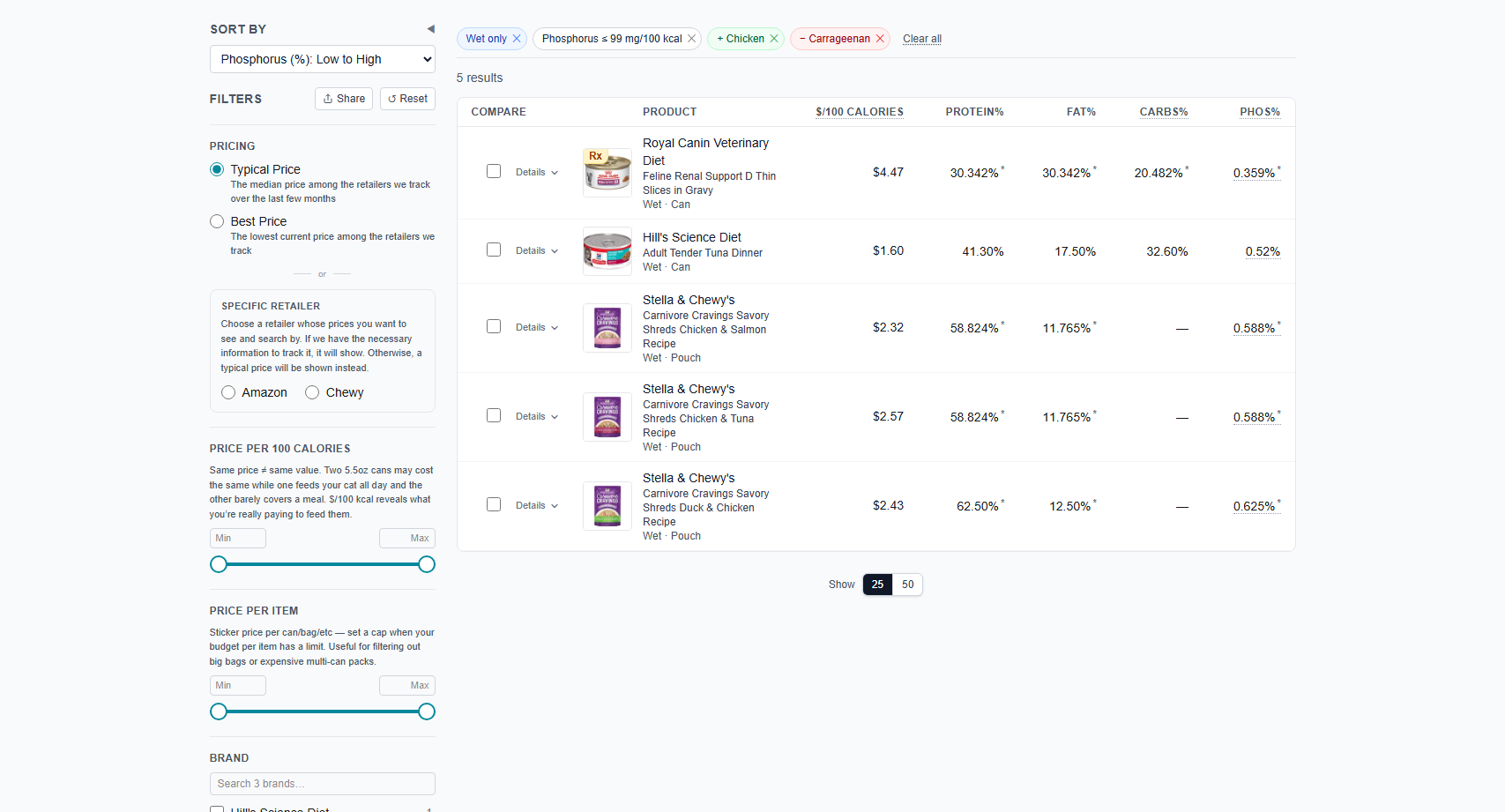Show 25 results per page
This screenshot has height=812, width=1505.
tap(877, 585)
